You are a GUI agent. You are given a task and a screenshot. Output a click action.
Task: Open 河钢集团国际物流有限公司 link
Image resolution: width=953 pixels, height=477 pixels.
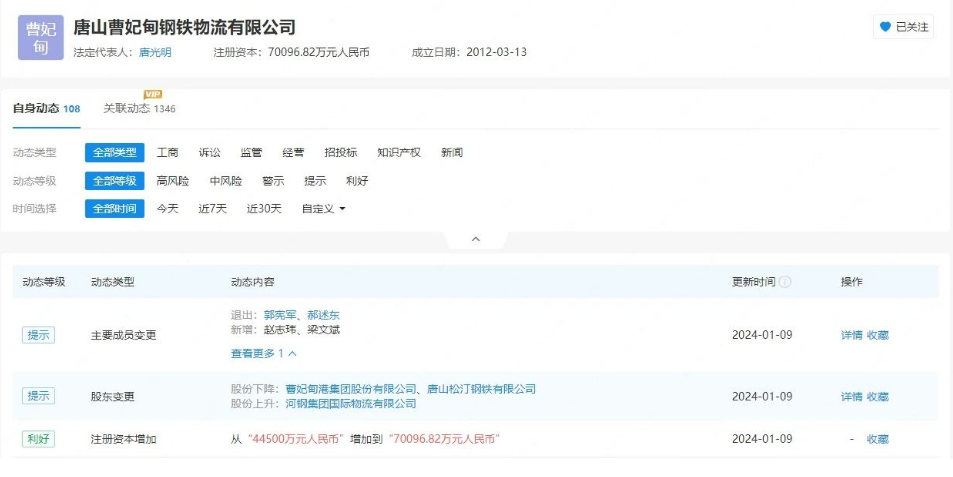coord(351,403)
